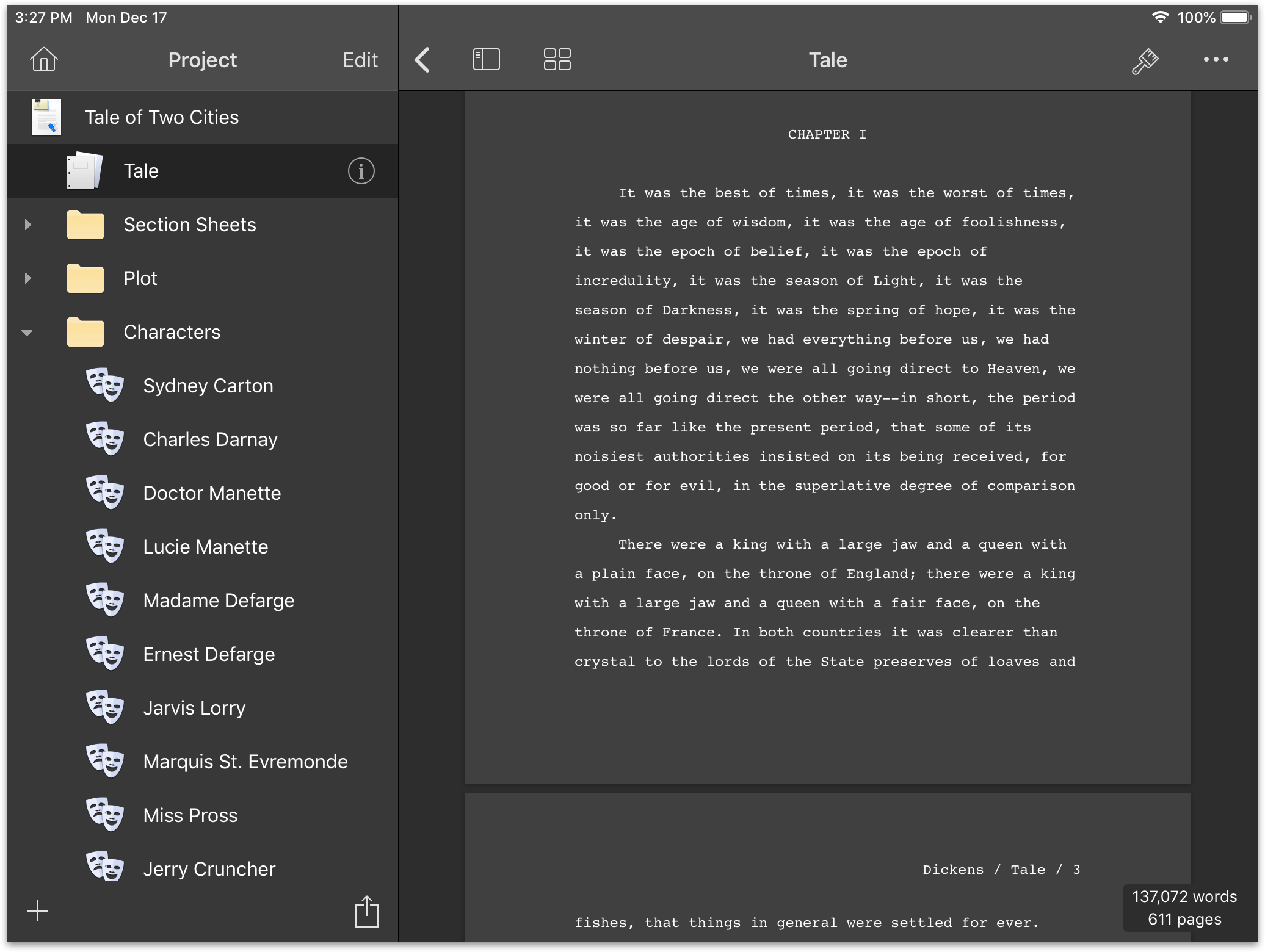
Task: Open the three-dot more options menu
Action: tap(1216, 60)
